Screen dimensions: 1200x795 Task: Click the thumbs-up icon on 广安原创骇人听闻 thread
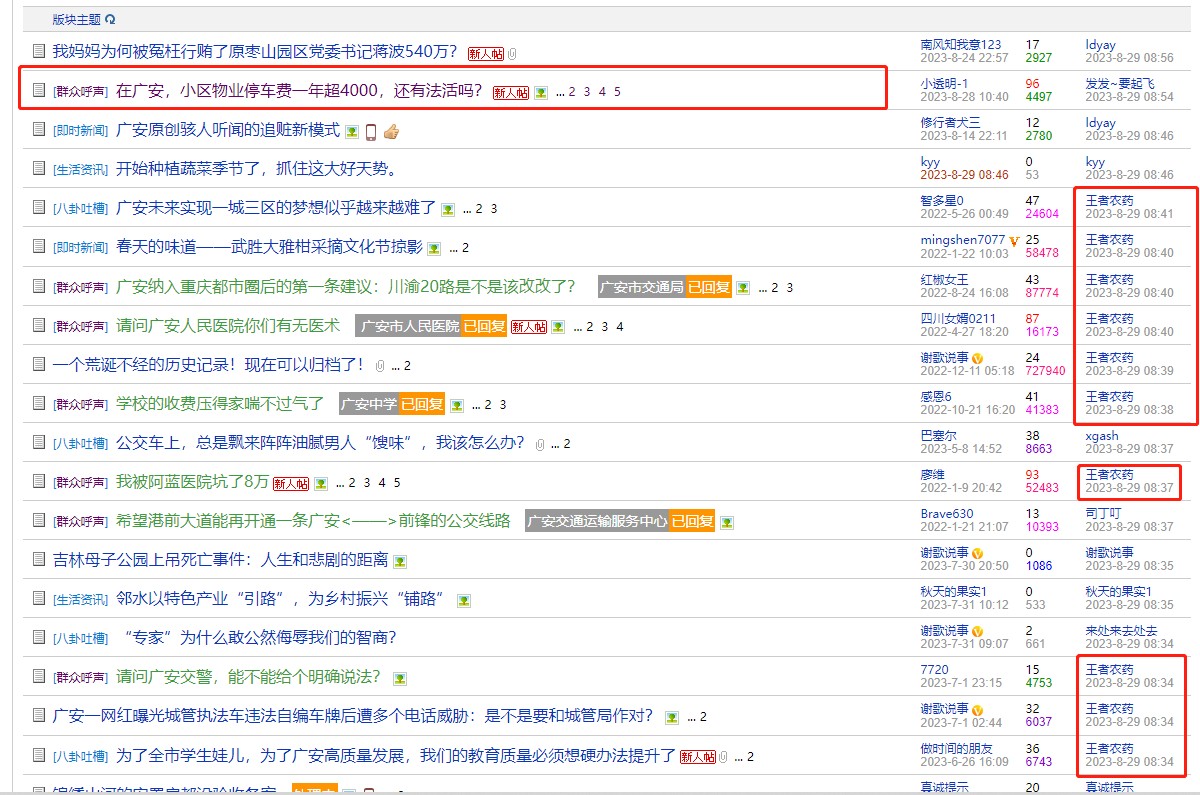click(x=390, y=131)
